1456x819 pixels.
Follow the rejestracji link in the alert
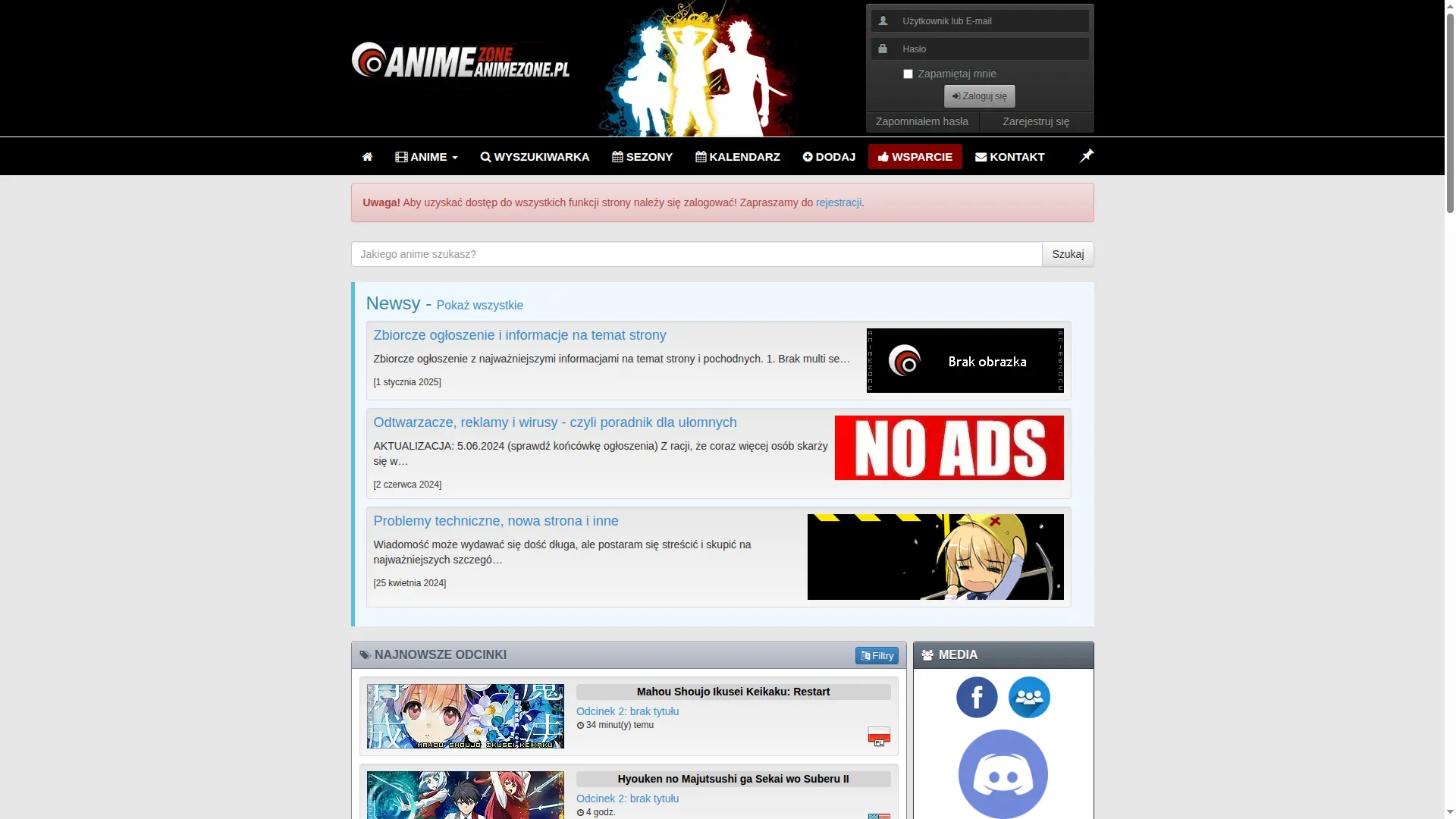[x=839, y=202]
